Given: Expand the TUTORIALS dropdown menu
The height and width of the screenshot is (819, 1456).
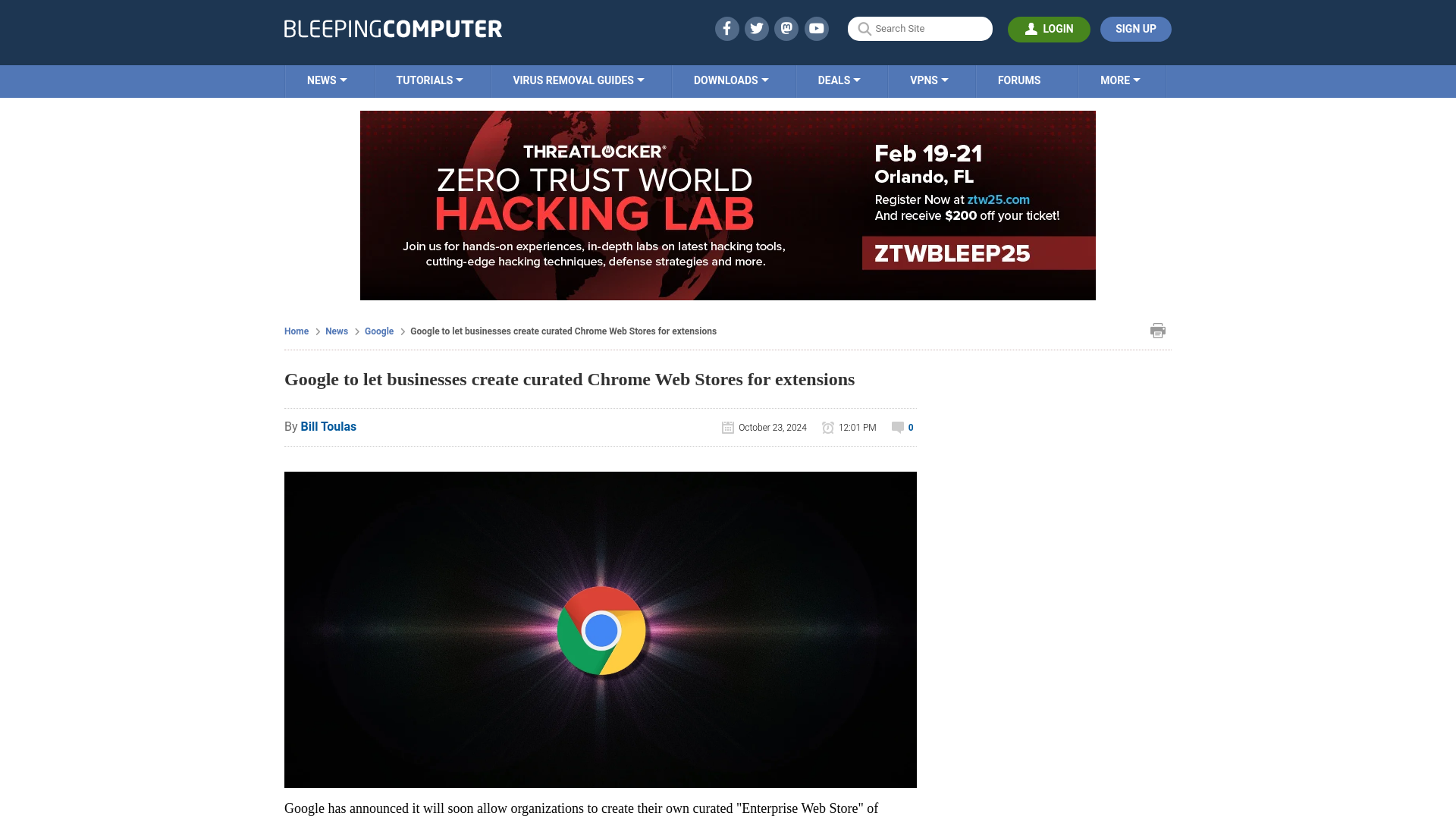Looking at the screenshot, I should (429, 80).
